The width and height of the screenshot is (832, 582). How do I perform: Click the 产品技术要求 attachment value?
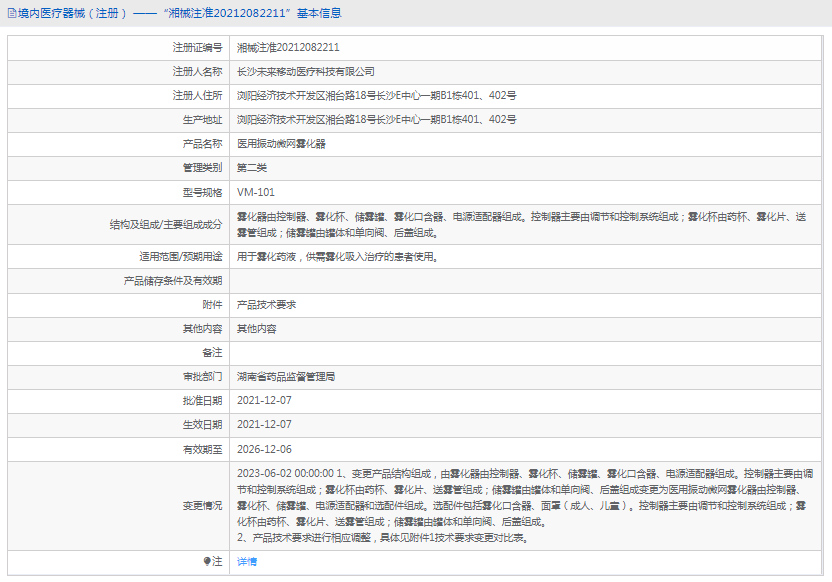(x=266, y=305)
